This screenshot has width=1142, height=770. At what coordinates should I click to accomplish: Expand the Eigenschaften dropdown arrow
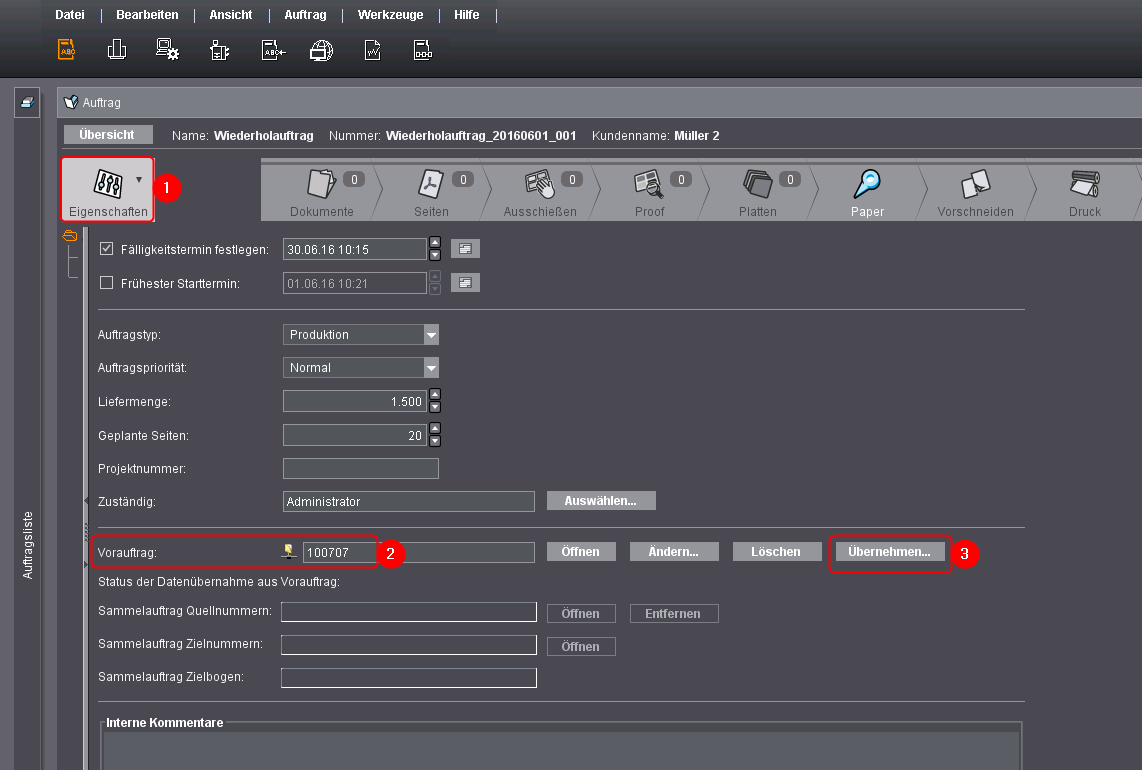(x=139, y=180)
